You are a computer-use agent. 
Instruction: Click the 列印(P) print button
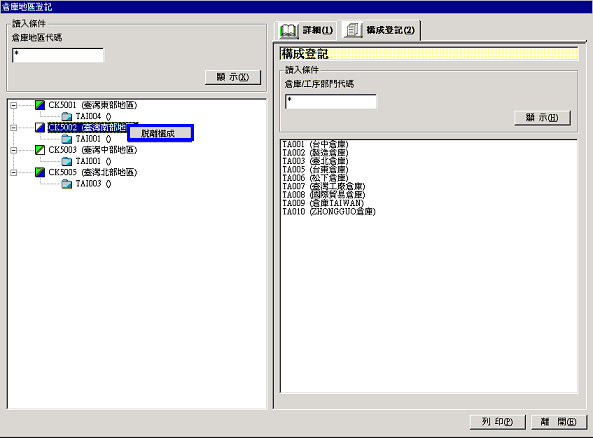coord(497,422)
